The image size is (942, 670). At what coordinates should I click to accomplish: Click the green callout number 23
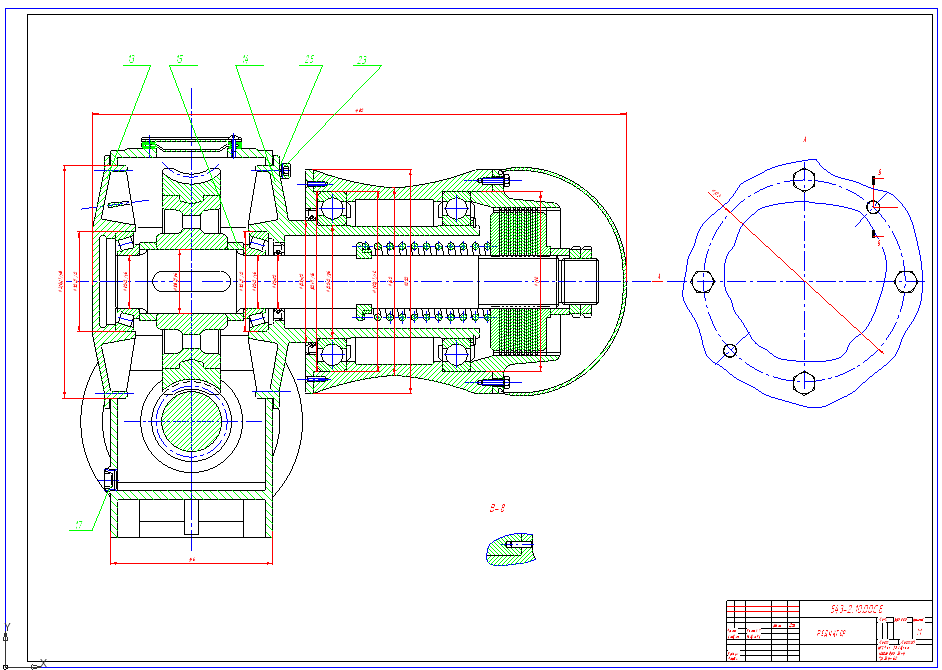point(362,60)
